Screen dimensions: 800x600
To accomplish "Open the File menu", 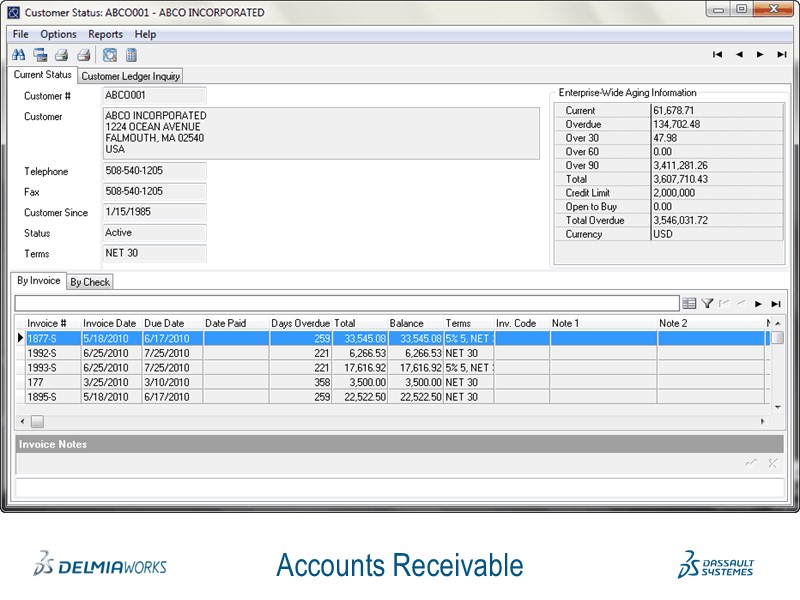I will 21,34.
